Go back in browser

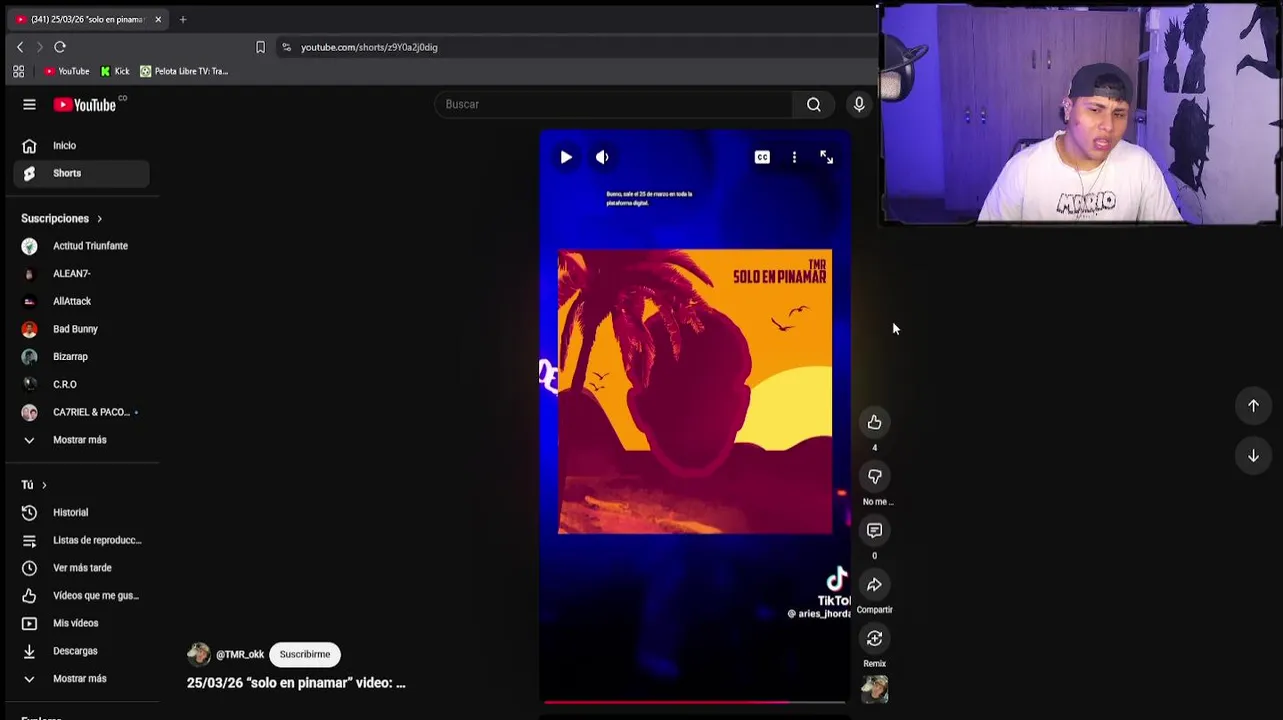(x=20, y=47)
